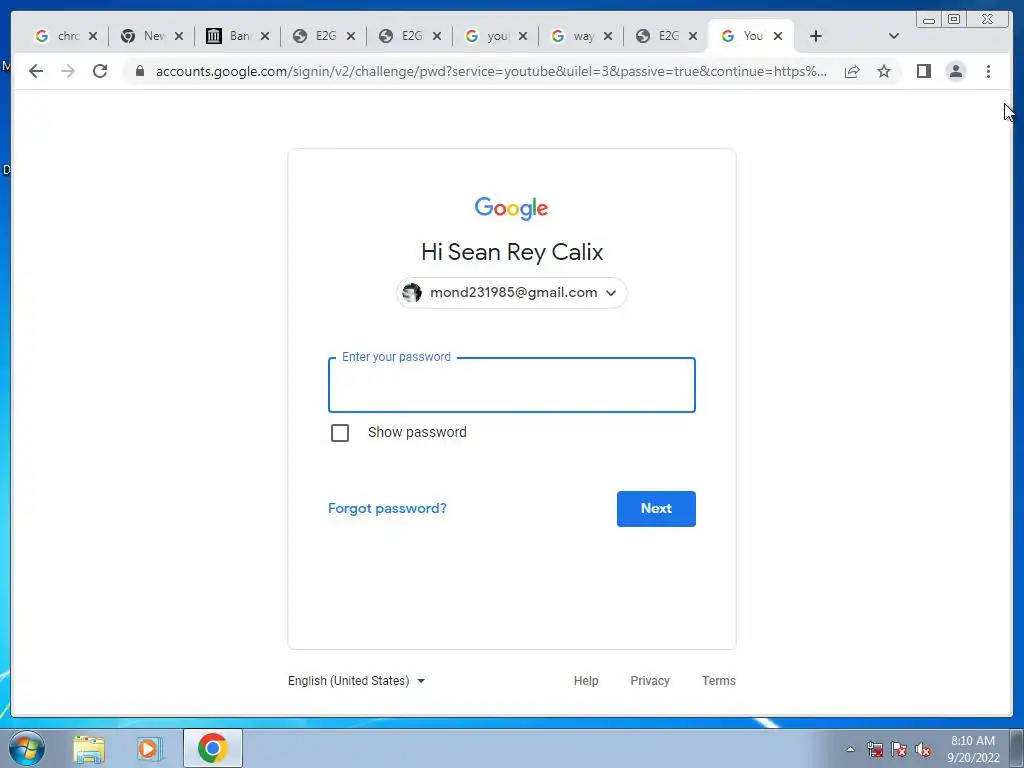
Task: Restore down the Chrome window
Action: coord(953,20)
